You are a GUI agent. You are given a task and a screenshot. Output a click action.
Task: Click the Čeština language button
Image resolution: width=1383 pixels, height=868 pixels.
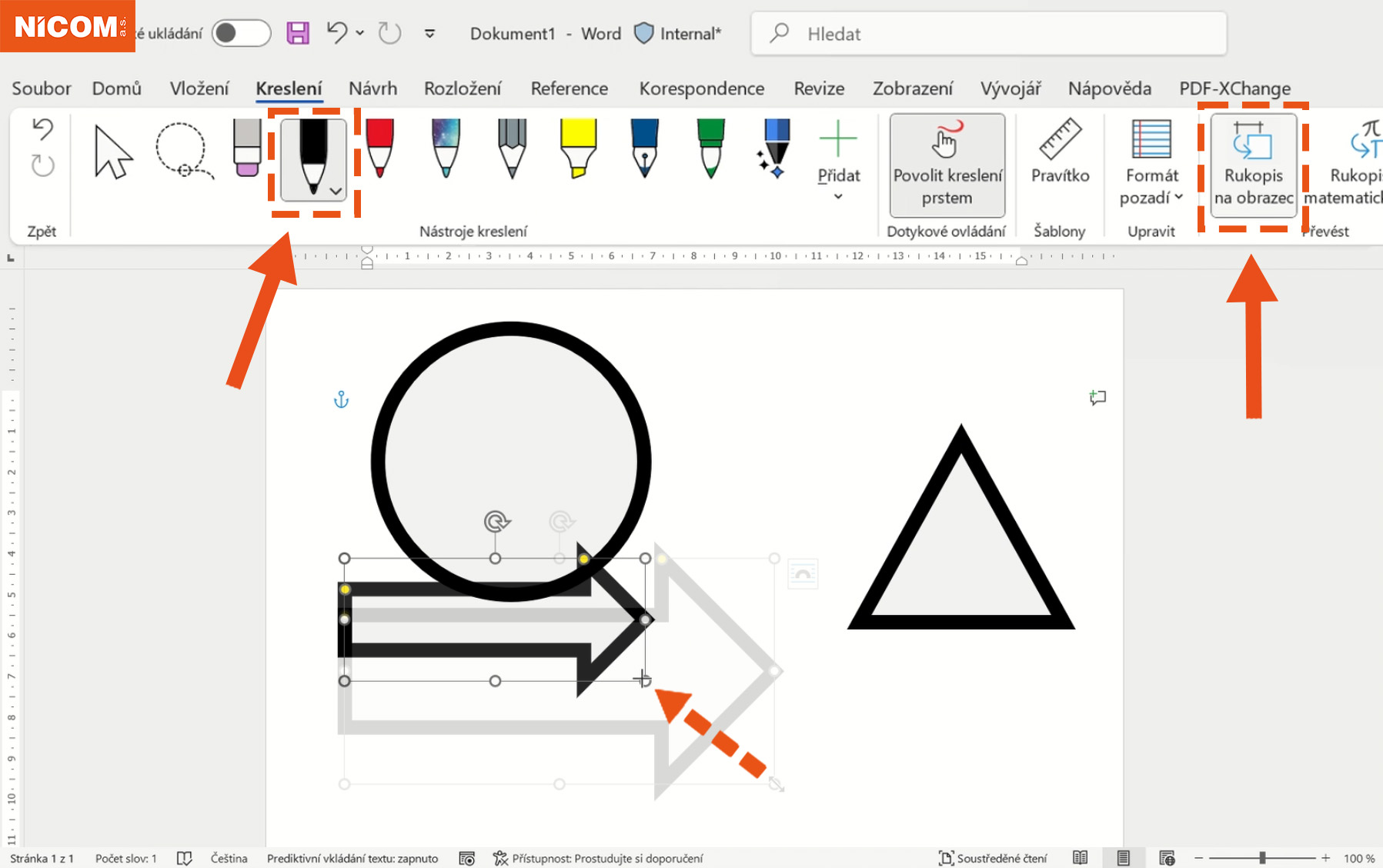point(229,858)
